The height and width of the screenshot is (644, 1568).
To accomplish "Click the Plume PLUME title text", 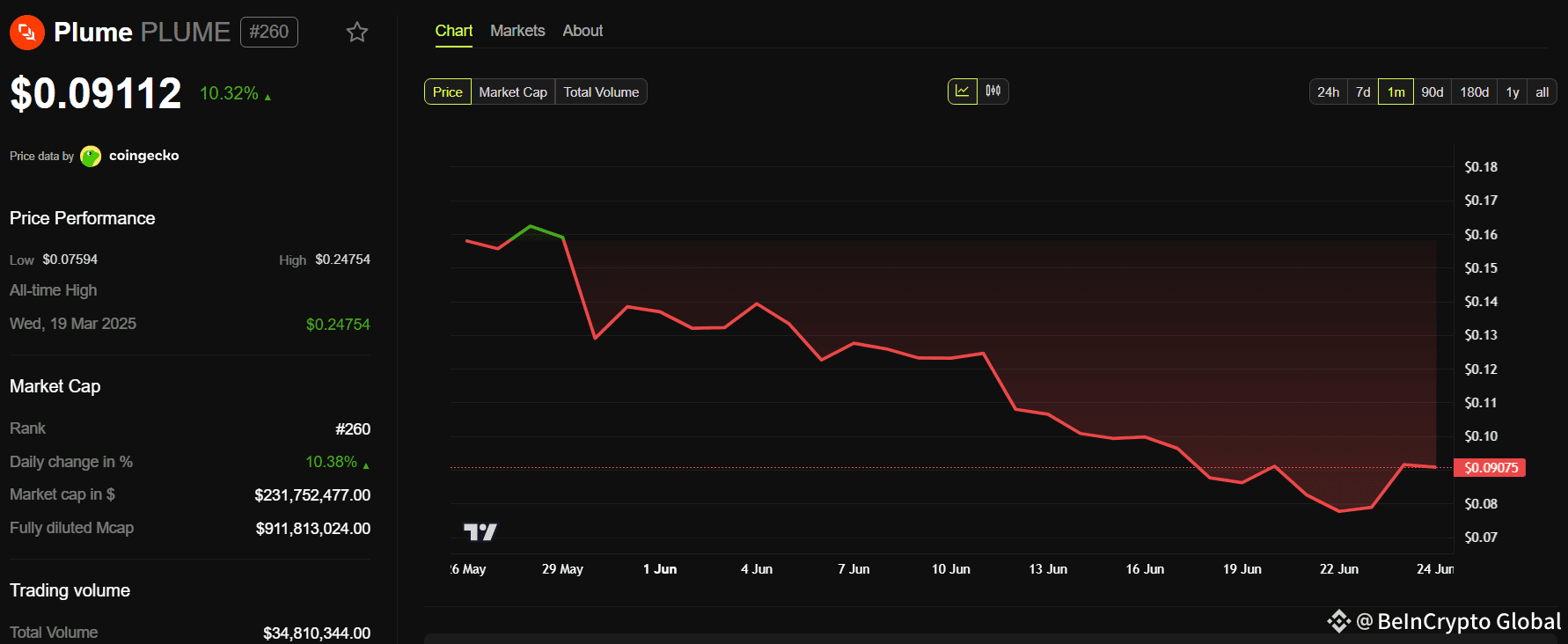I will point(142,33).
